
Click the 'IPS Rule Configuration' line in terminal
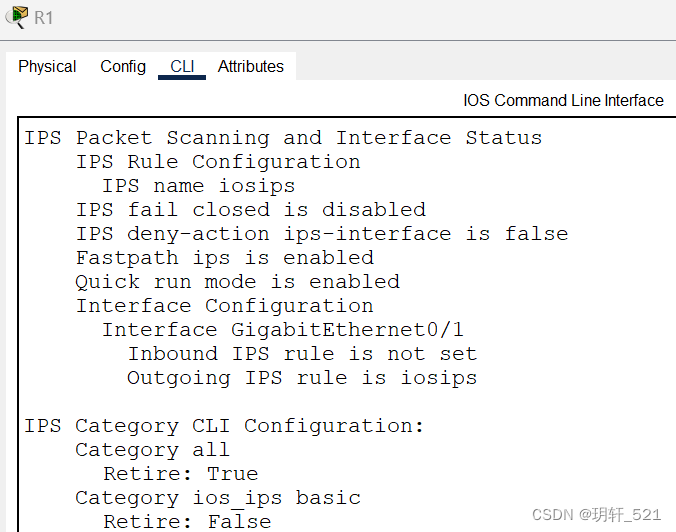[x=218, y=162]
